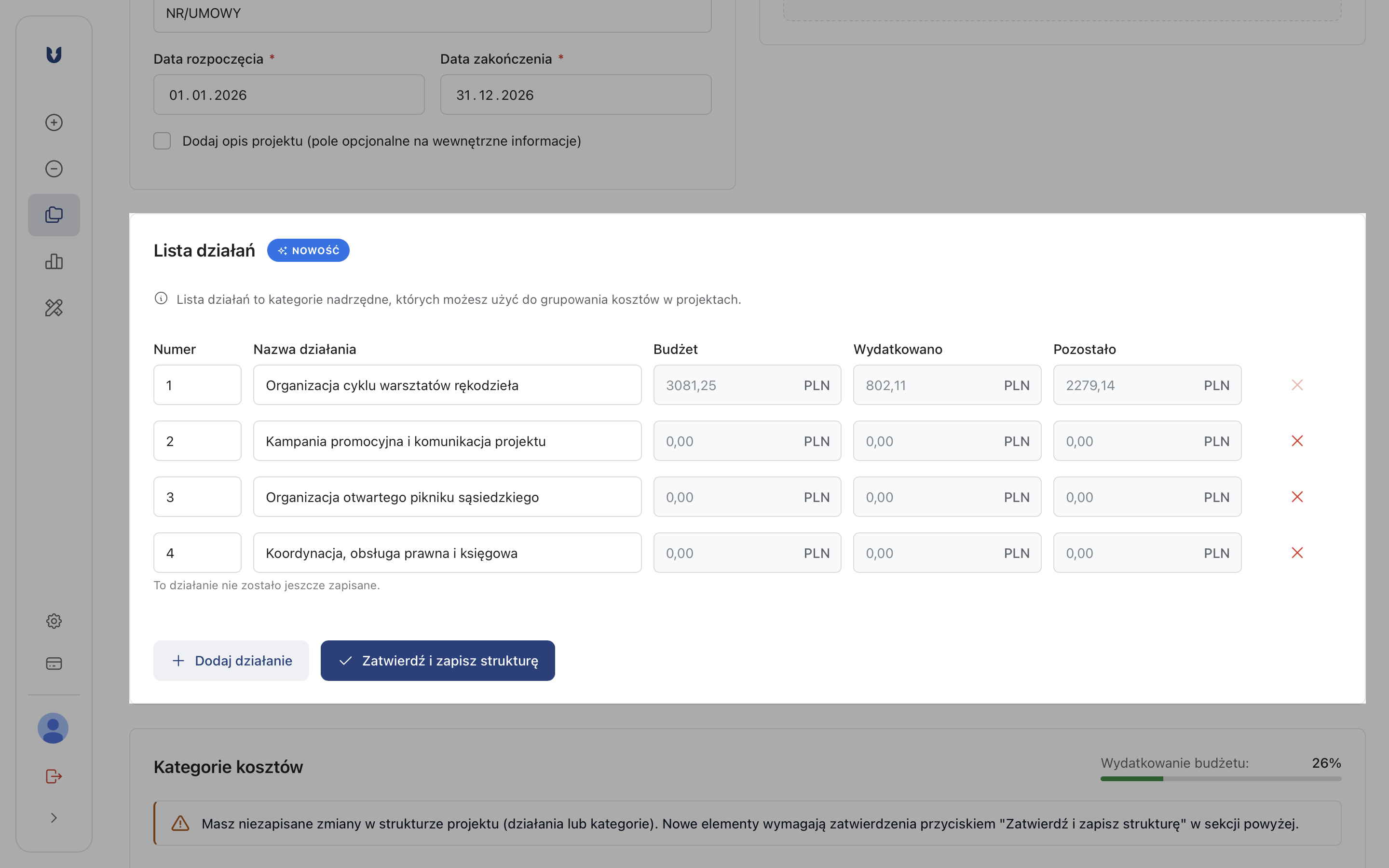Click Dodaj działanie button

pos(231,660)
